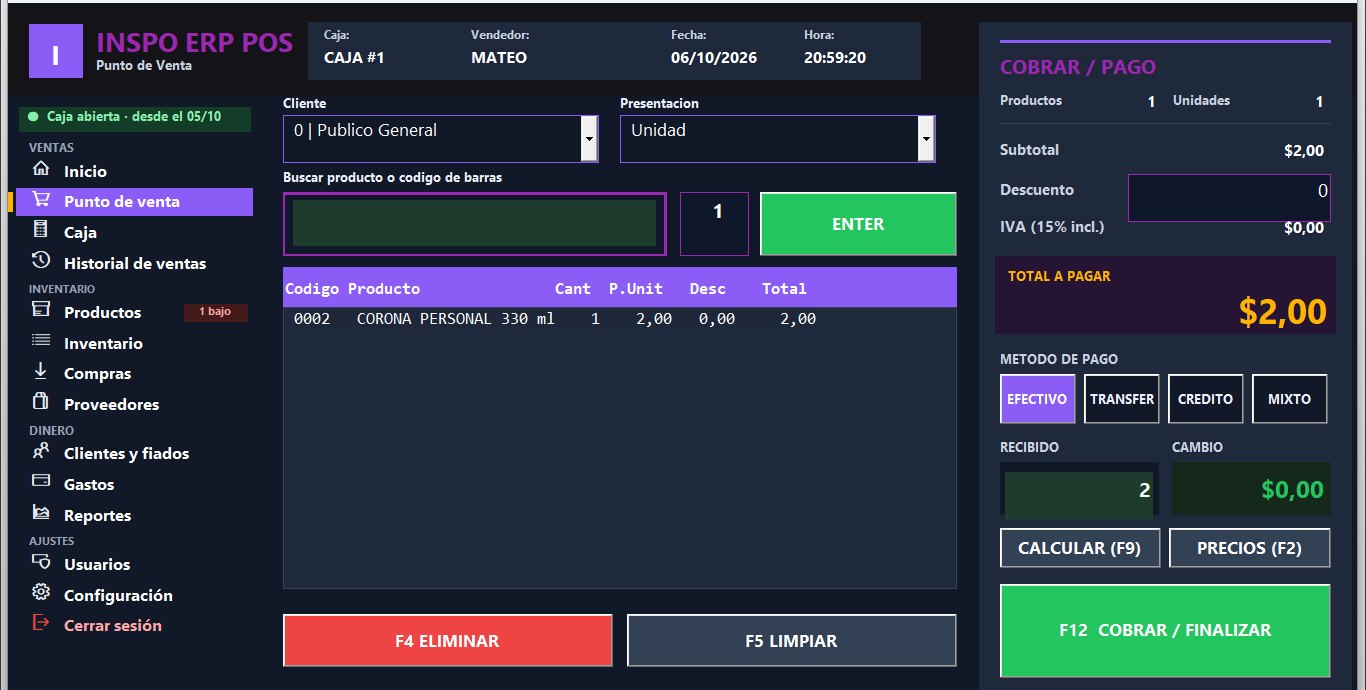Viewport: 1366px width, 690px height.
Task: Click the product barcode search field
Action: coord(474,224)
